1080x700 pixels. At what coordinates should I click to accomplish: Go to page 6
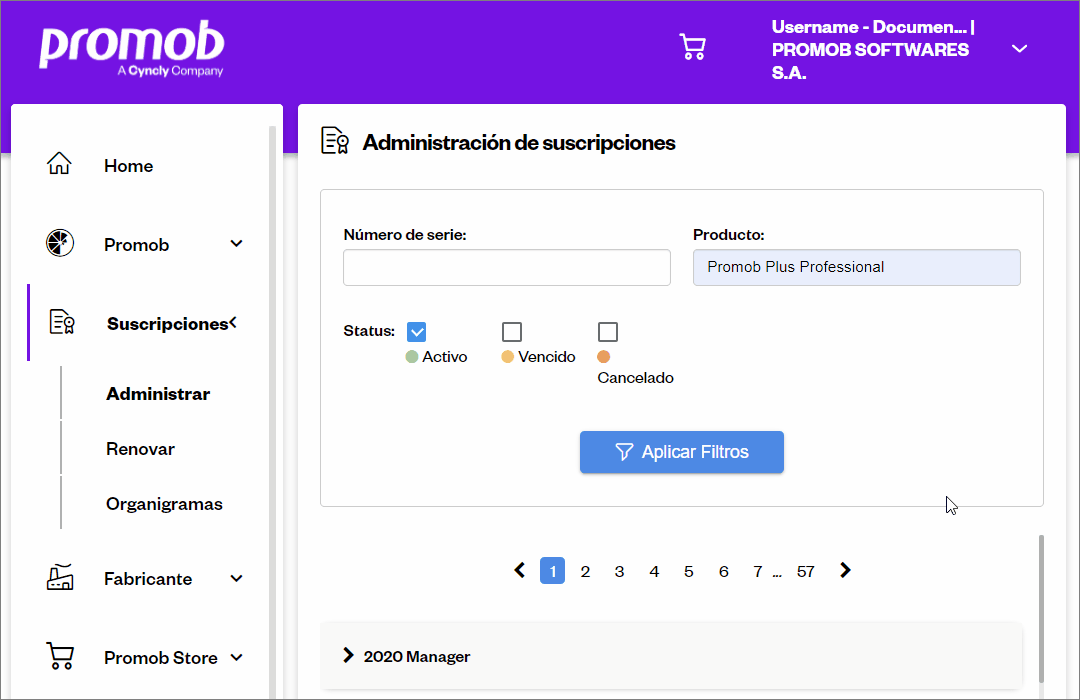(x=724, y=572)
